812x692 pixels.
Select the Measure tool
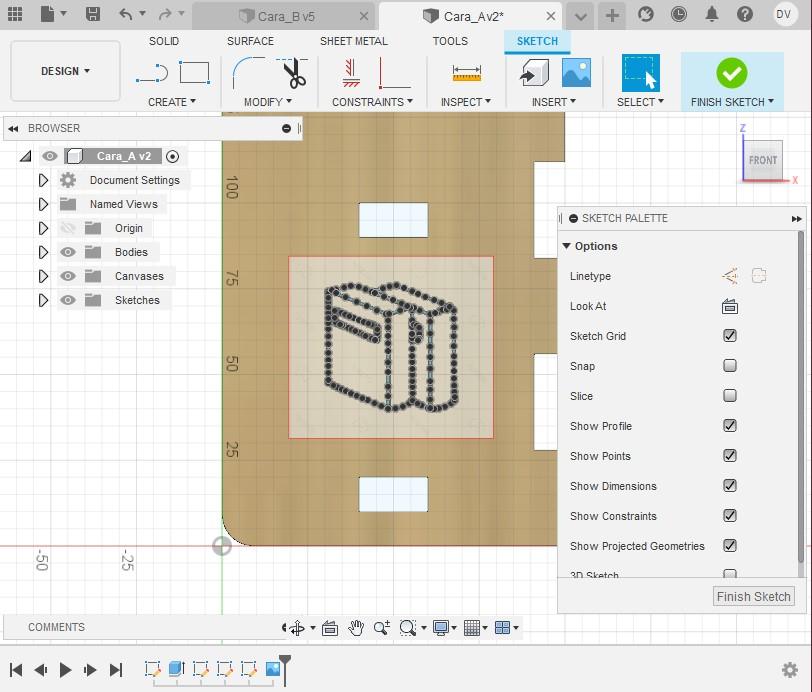tap(467, 73)
